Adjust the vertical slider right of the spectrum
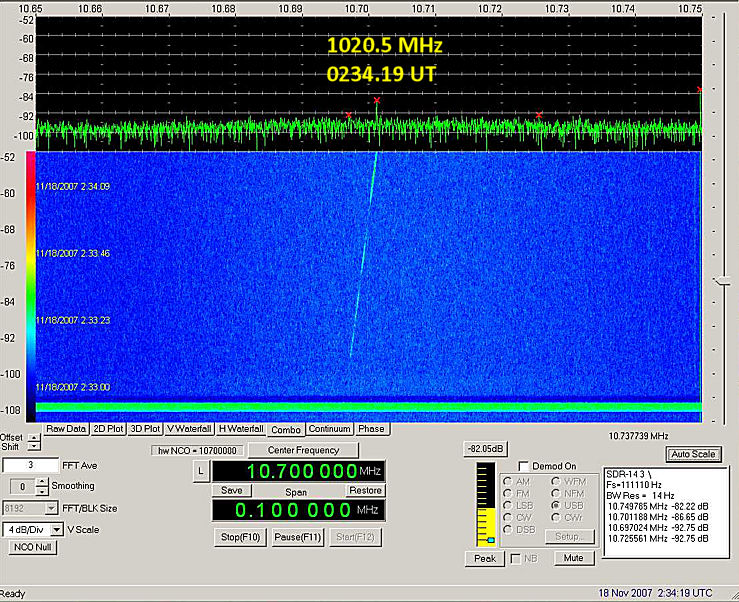 pos(722,281)
